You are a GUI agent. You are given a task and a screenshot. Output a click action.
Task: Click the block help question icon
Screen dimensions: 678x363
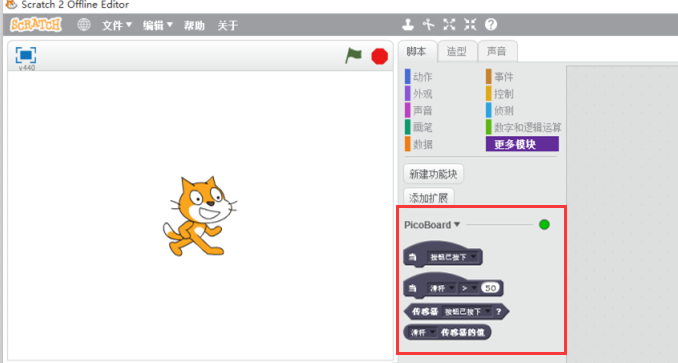point(491,25)
